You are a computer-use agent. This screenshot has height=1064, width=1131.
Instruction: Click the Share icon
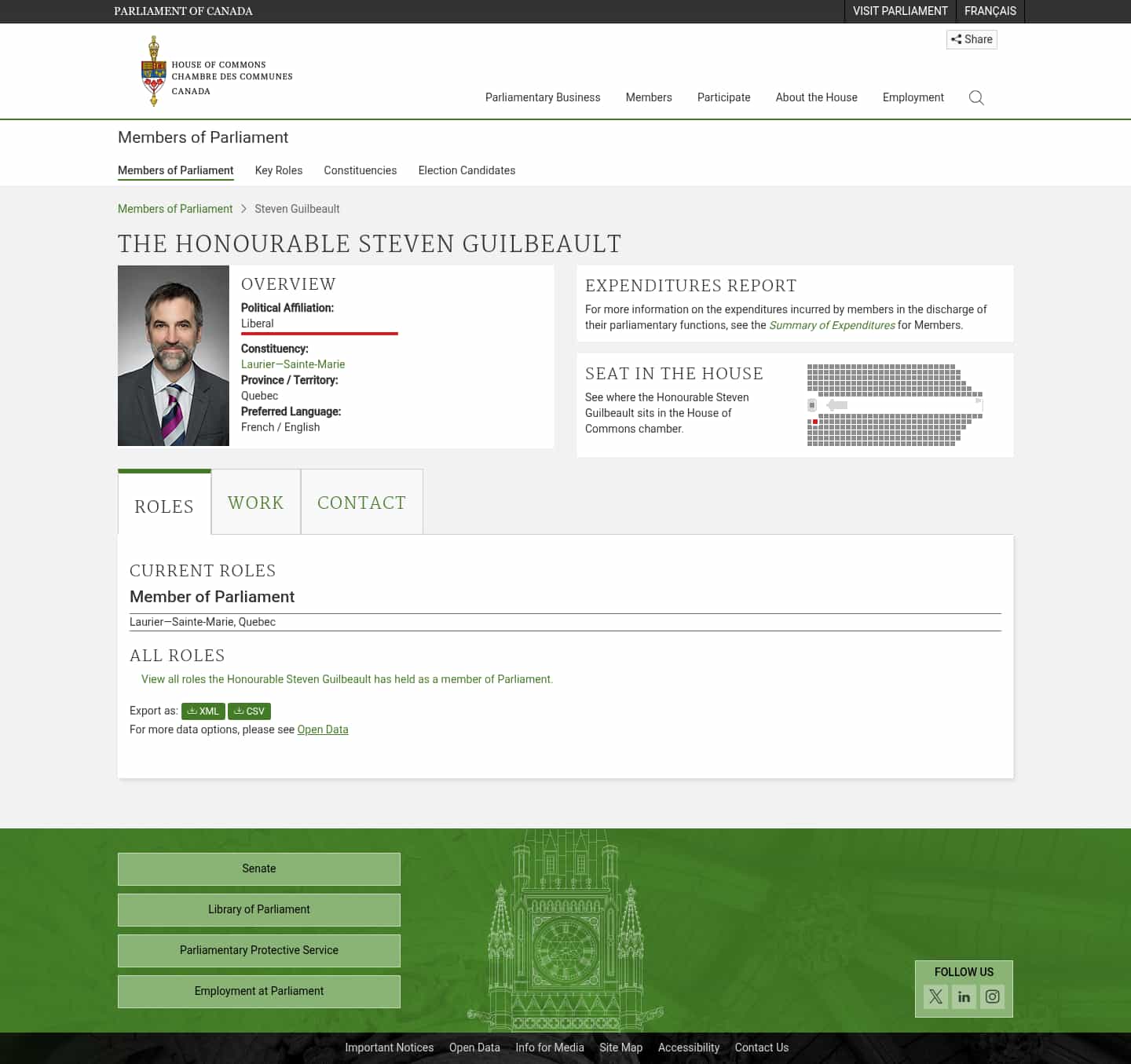point(971,39)
